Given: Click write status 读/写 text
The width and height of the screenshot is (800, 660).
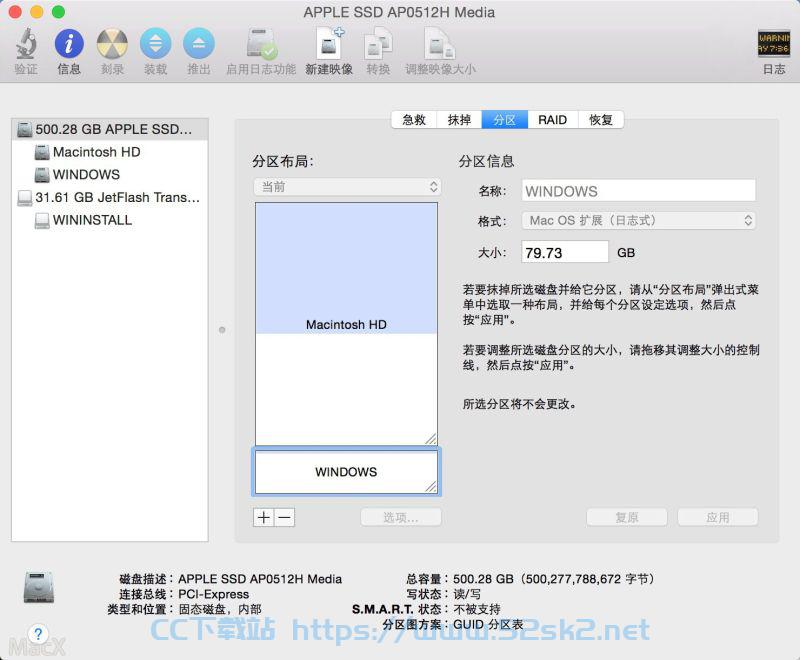Looking at the screenshot, I should coord(467,594).
